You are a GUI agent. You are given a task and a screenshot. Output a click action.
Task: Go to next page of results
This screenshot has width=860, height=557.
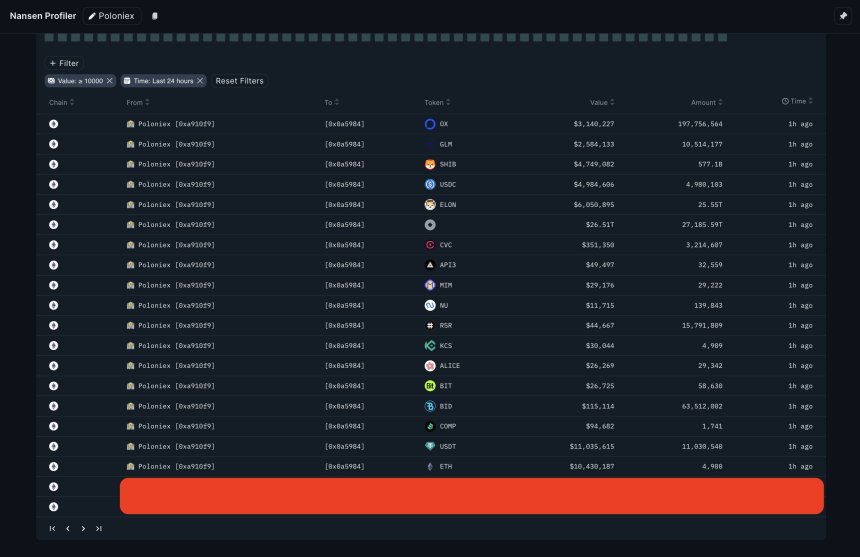[83, 528]
